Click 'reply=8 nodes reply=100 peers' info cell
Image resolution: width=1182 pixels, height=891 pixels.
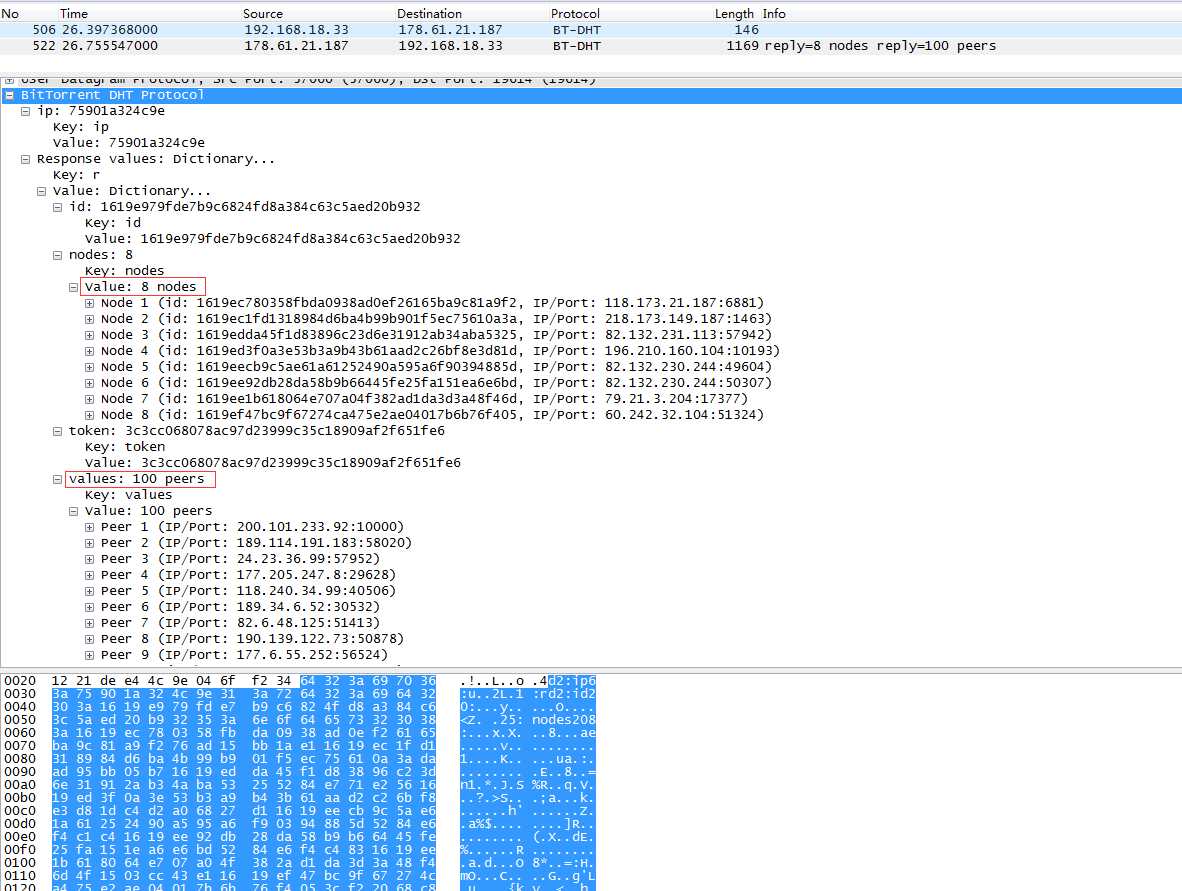880,46
